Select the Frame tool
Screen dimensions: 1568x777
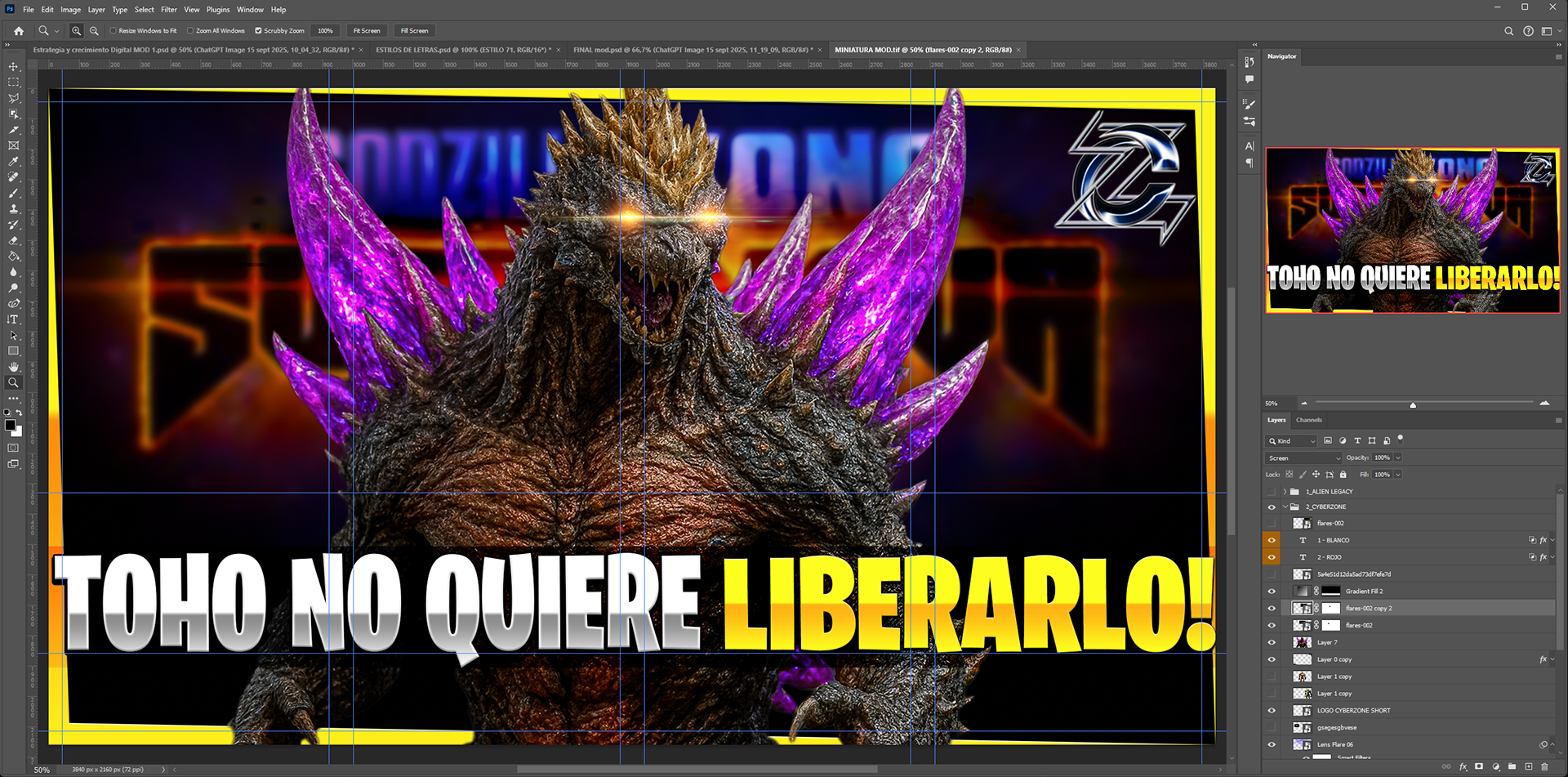[x=13, y=145]
